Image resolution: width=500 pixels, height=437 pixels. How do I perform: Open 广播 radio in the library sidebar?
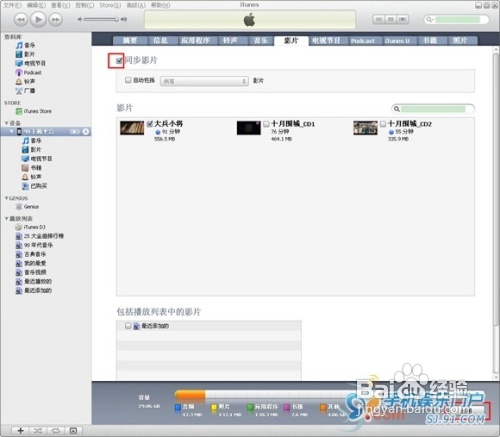[x=26, y=90]
